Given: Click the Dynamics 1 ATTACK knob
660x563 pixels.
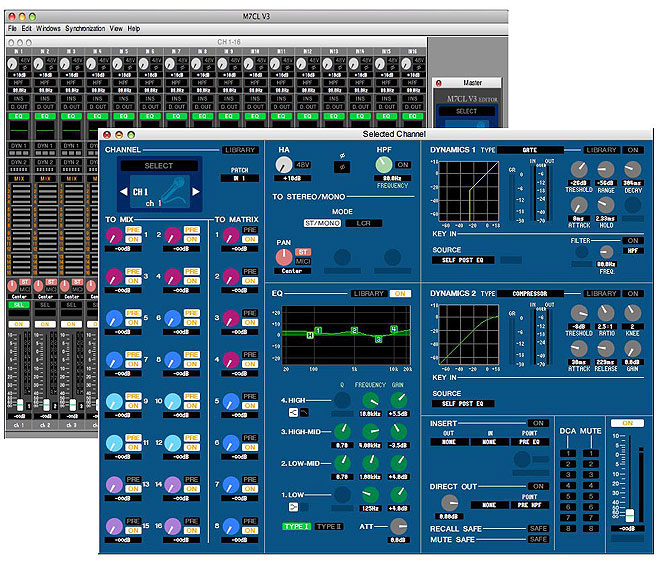Looking at the screenshot, I should pos(579,205).
